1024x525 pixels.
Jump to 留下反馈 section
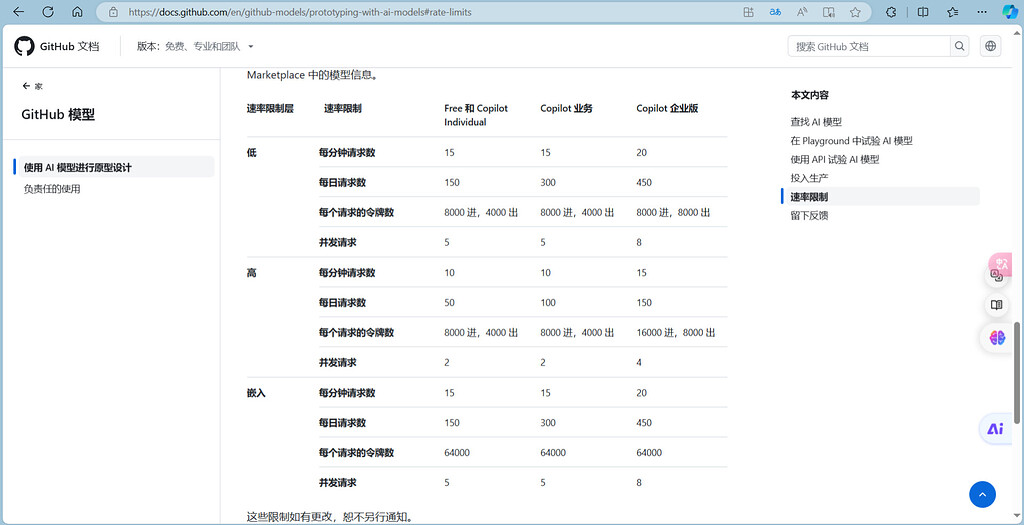coord(809,215)
